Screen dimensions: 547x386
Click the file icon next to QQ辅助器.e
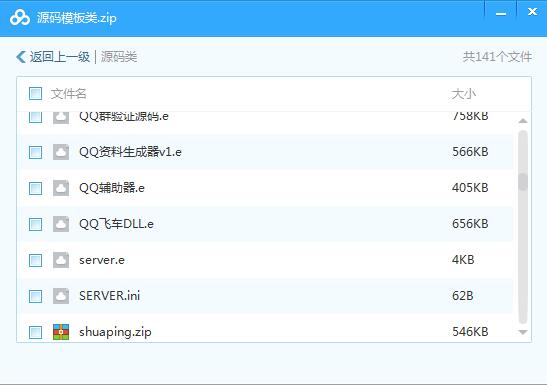(61, 188)
